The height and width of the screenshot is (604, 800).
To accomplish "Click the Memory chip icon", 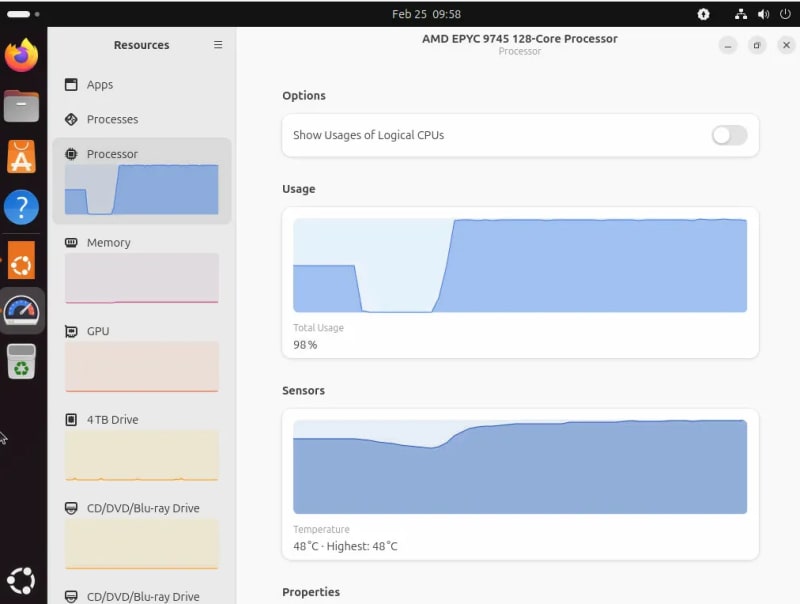I will (x=71, y=243).
